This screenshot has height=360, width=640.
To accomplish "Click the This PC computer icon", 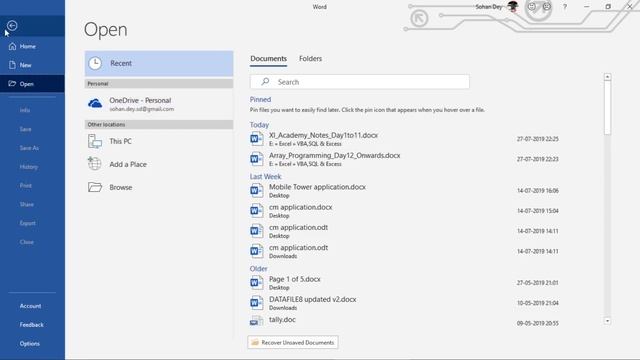I will (95, 141).
